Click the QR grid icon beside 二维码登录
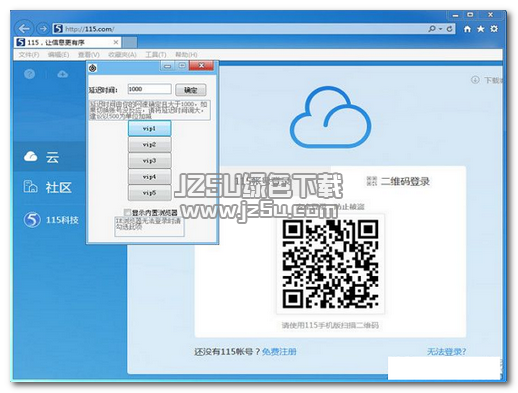Image resolution: width=518 pixels, height=393 pixels. pos(372,181)
